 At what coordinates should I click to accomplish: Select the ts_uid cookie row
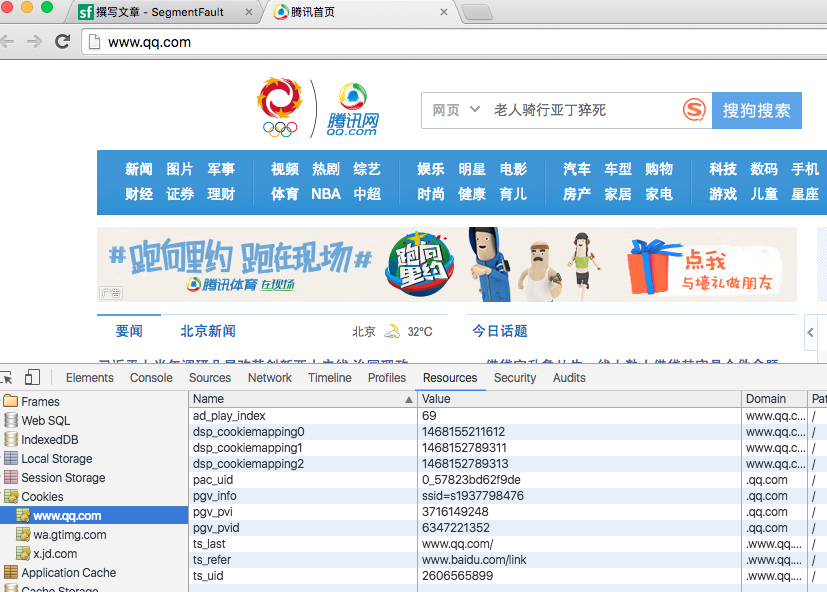pos(506,576)
